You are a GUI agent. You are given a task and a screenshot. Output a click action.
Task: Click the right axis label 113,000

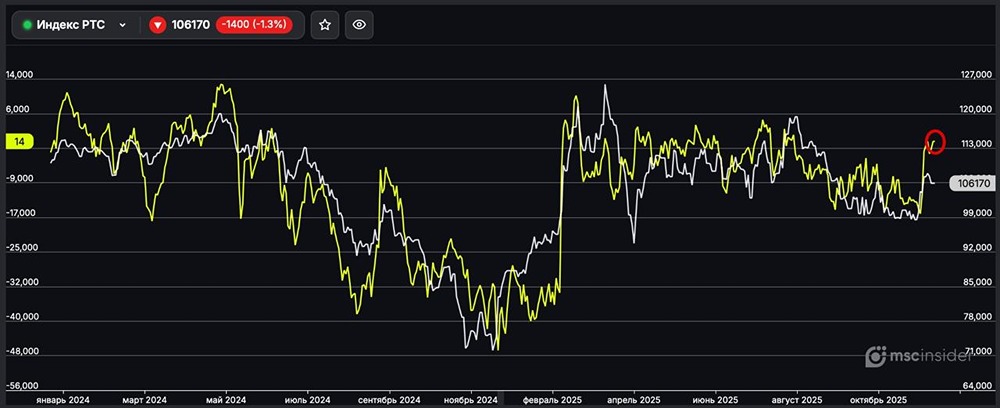click(x=976, y=145)
